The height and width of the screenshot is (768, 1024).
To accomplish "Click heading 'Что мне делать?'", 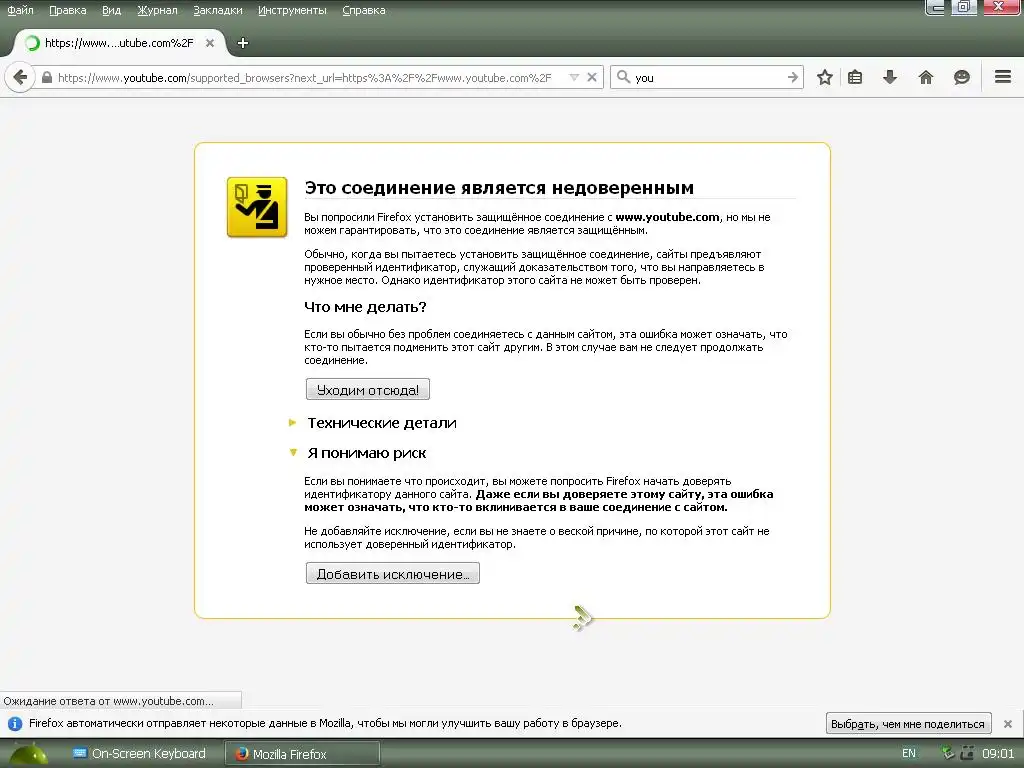I will 365,307.
